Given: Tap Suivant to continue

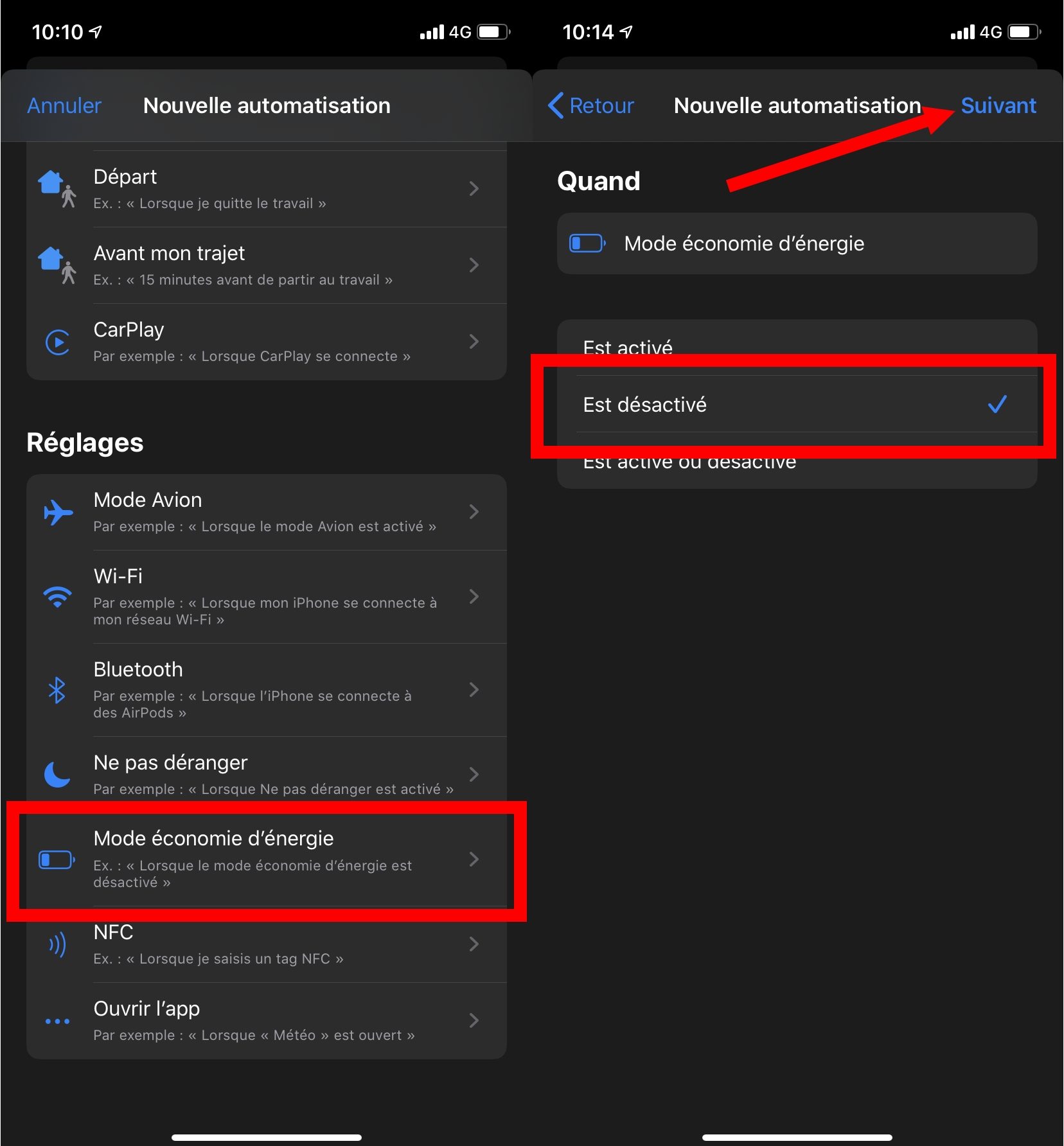Looking at the screenshot, I should pos(998,105).
